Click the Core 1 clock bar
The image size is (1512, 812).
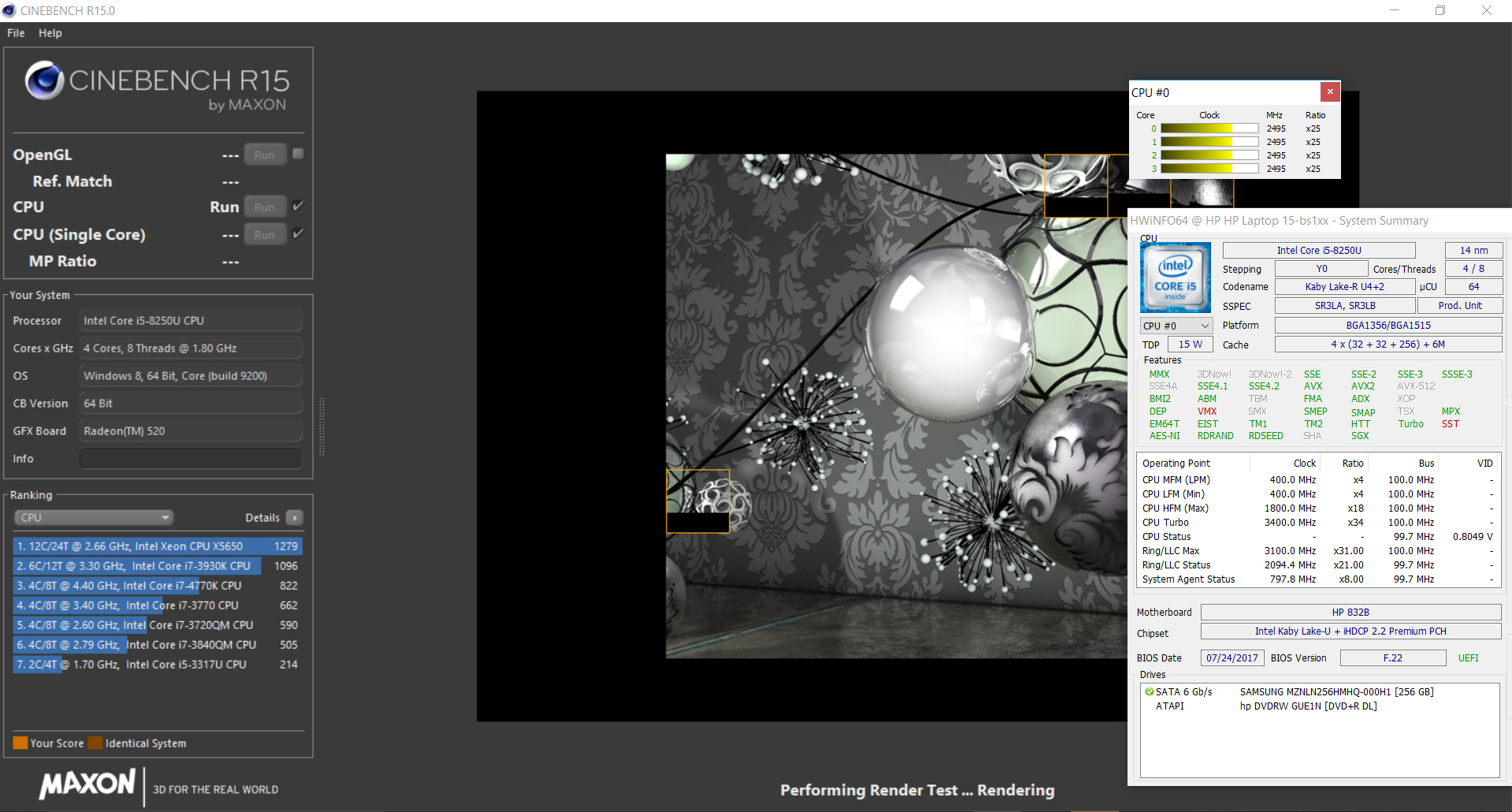(1209, 142)
